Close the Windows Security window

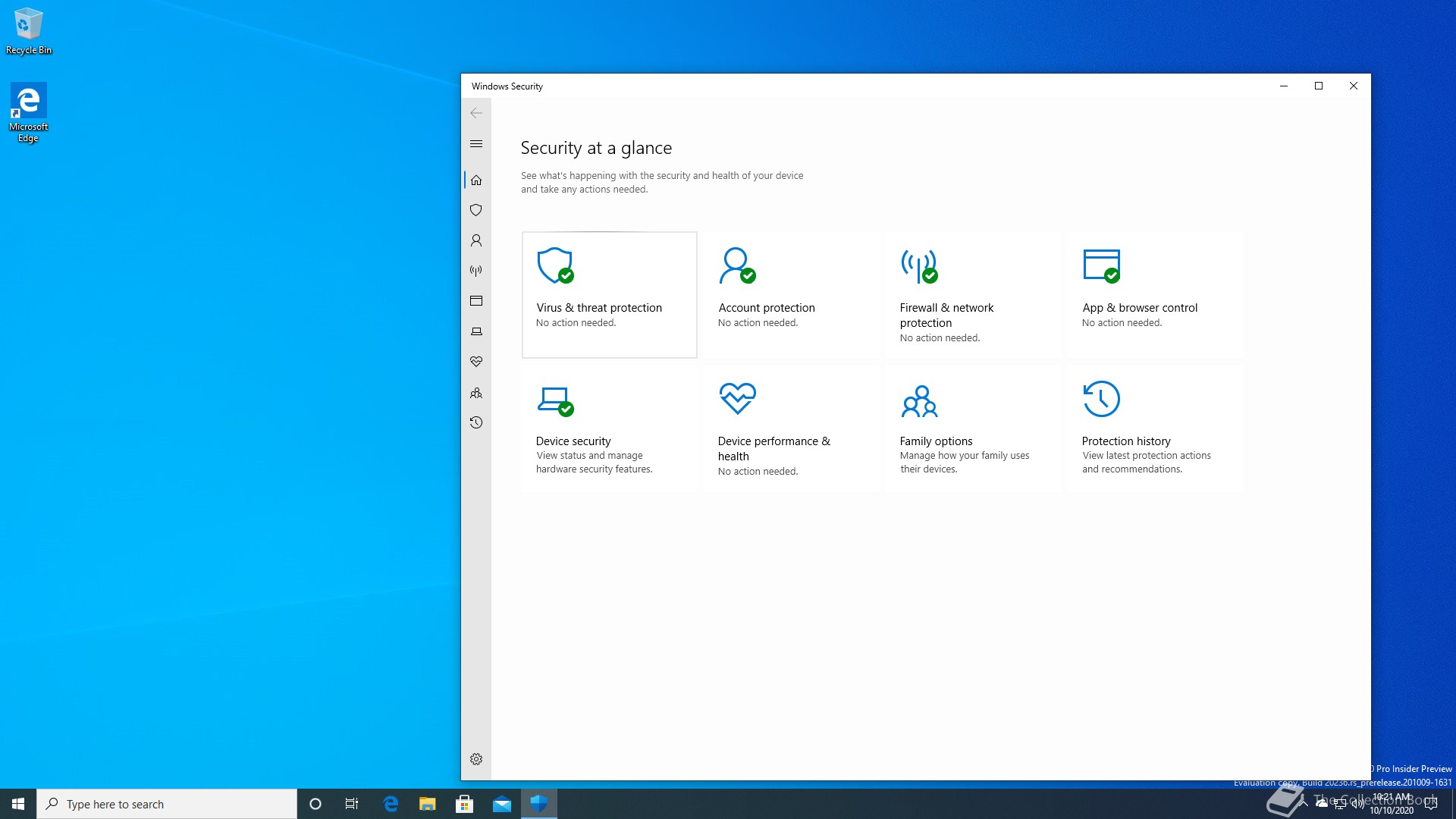[x=1354, y=86]
